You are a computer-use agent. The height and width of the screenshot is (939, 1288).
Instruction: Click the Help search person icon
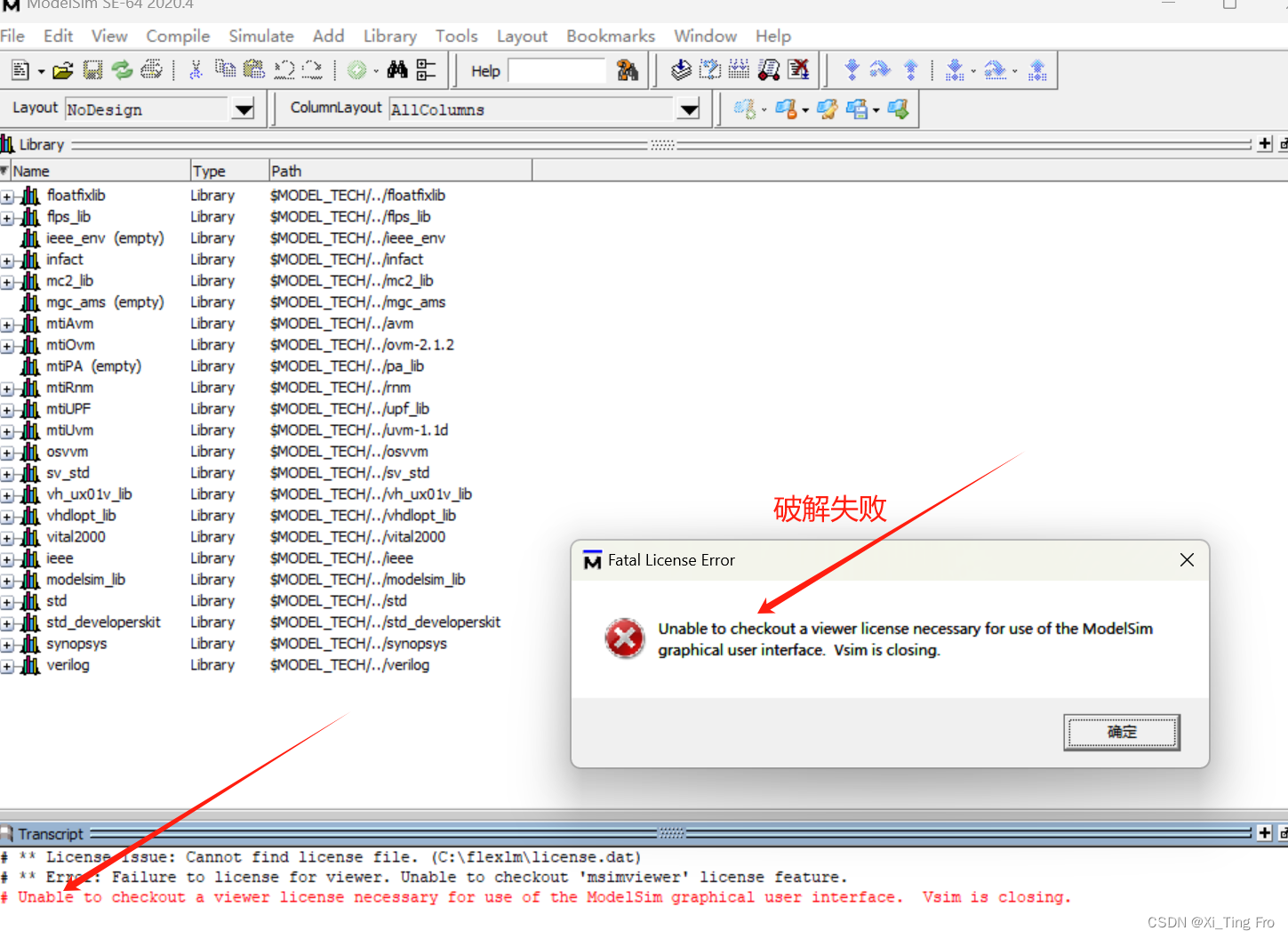coord(628,70)
